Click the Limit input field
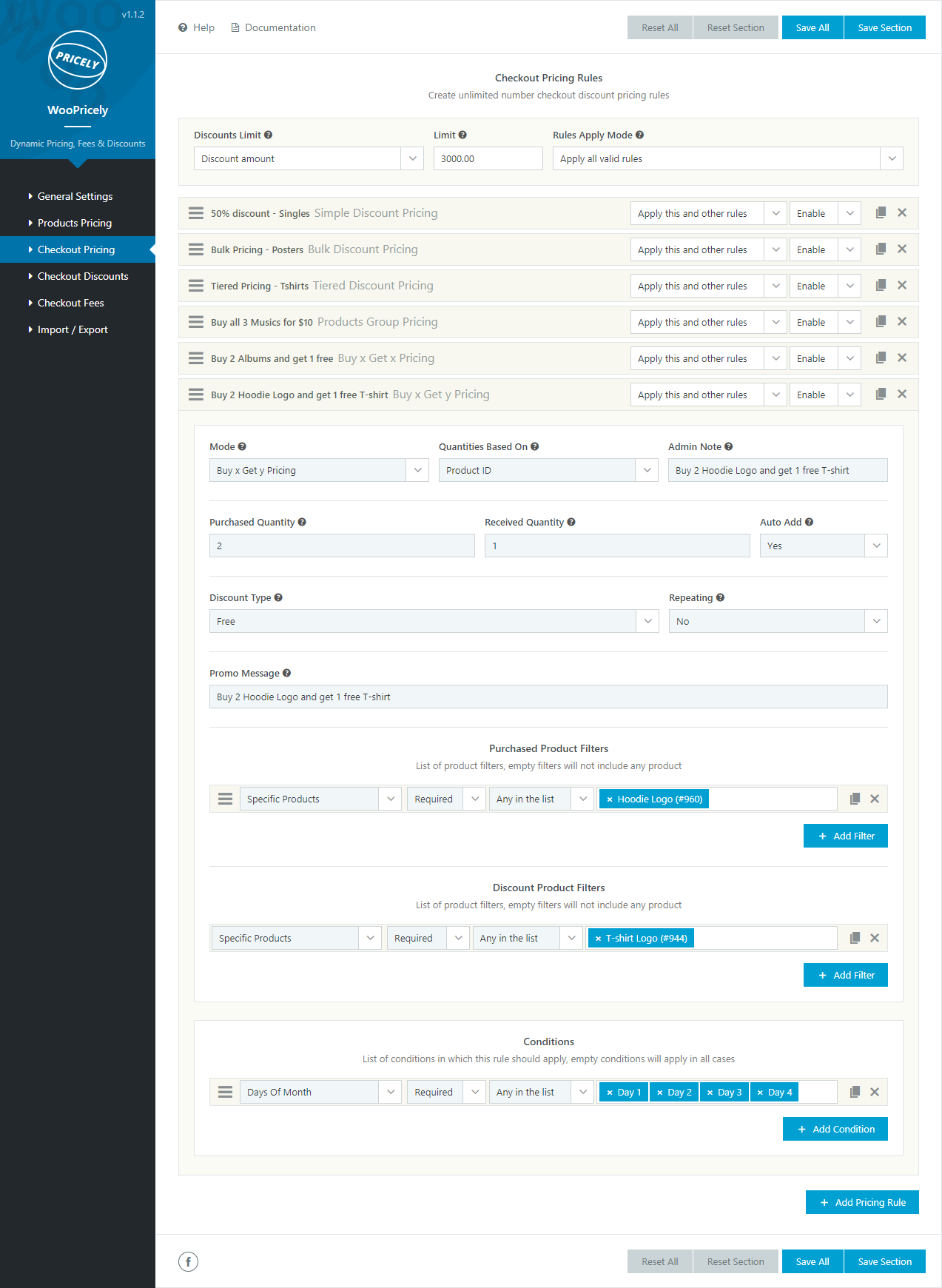Screen dimensions: 942x1288 coord(488,158)
